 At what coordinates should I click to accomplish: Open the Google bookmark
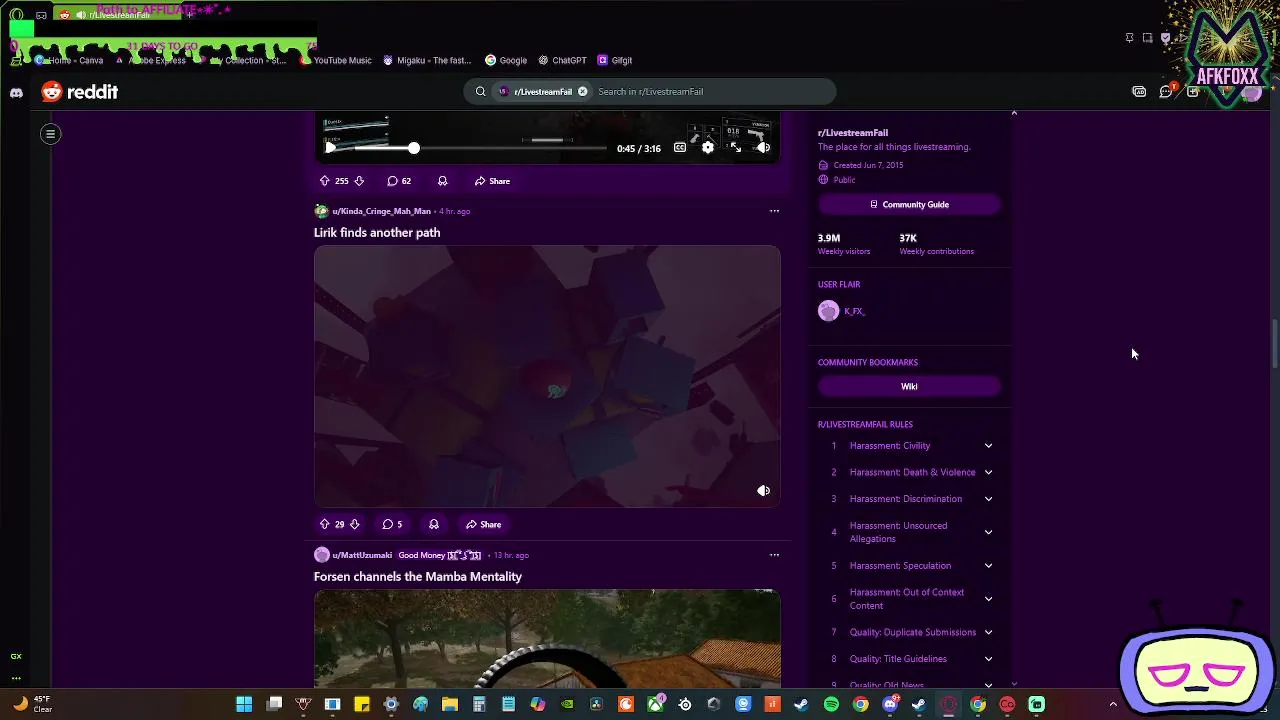pos(506,60)
